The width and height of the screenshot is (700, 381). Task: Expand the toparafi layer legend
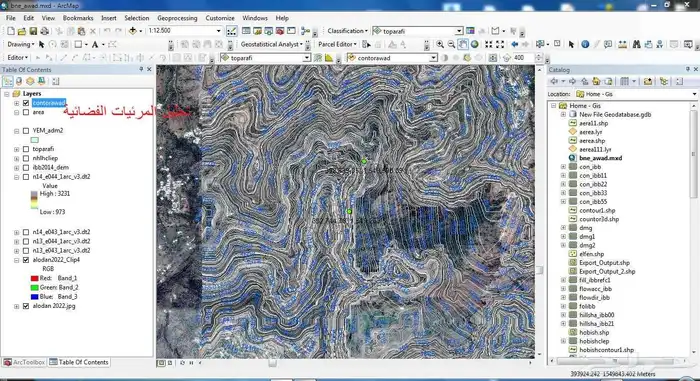click(17, 149)
